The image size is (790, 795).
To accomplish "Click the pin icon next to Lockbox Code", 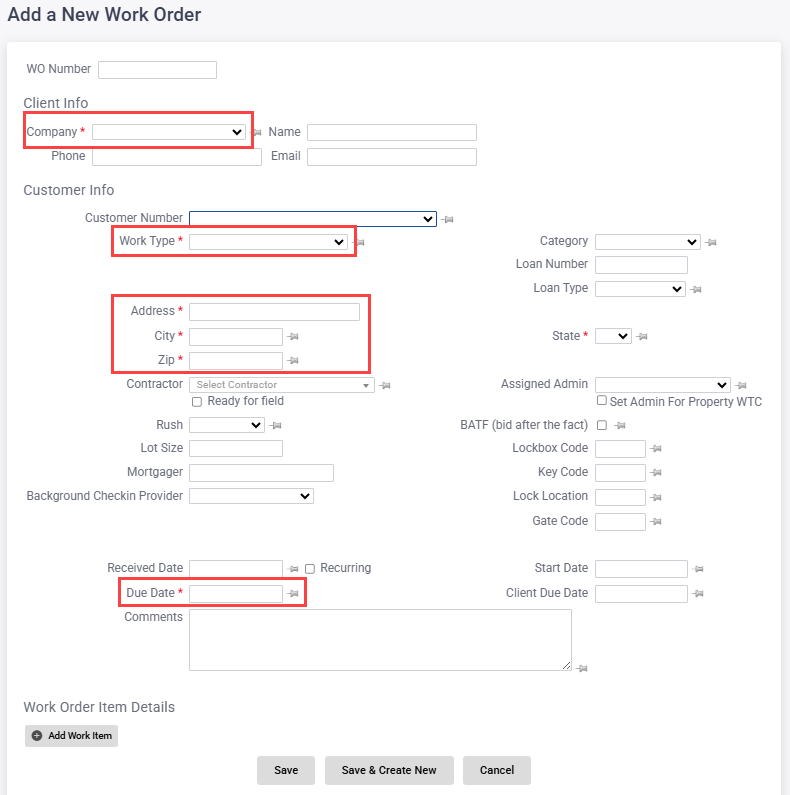I will click(x=657, y=449).
